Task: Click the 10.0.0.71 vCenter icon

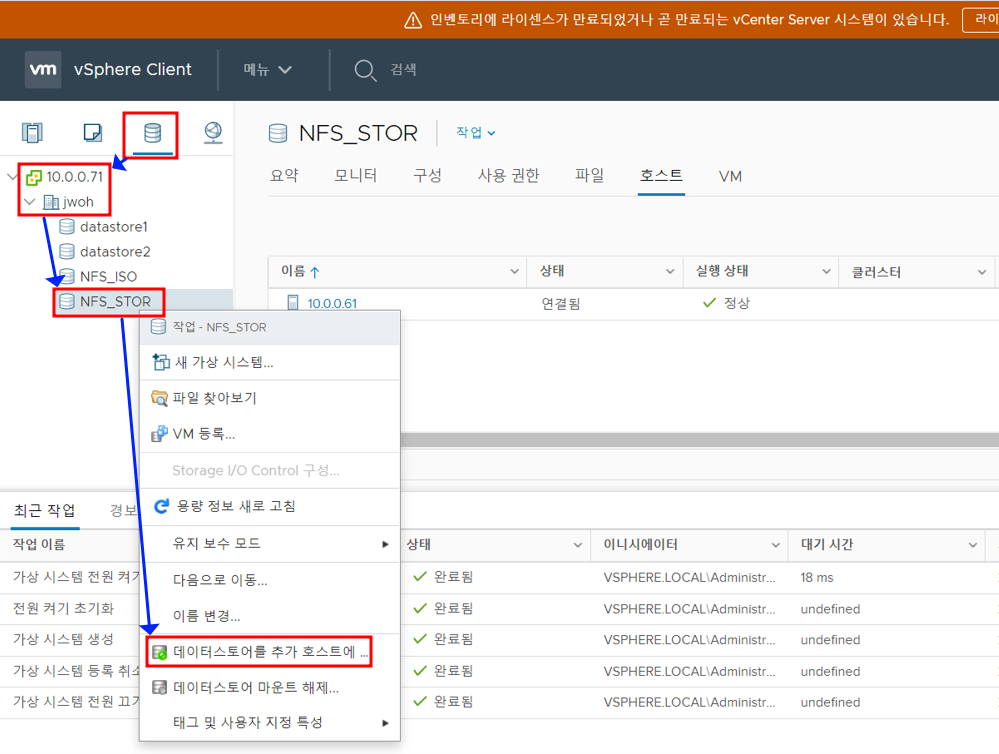Action: pos(34,177)
